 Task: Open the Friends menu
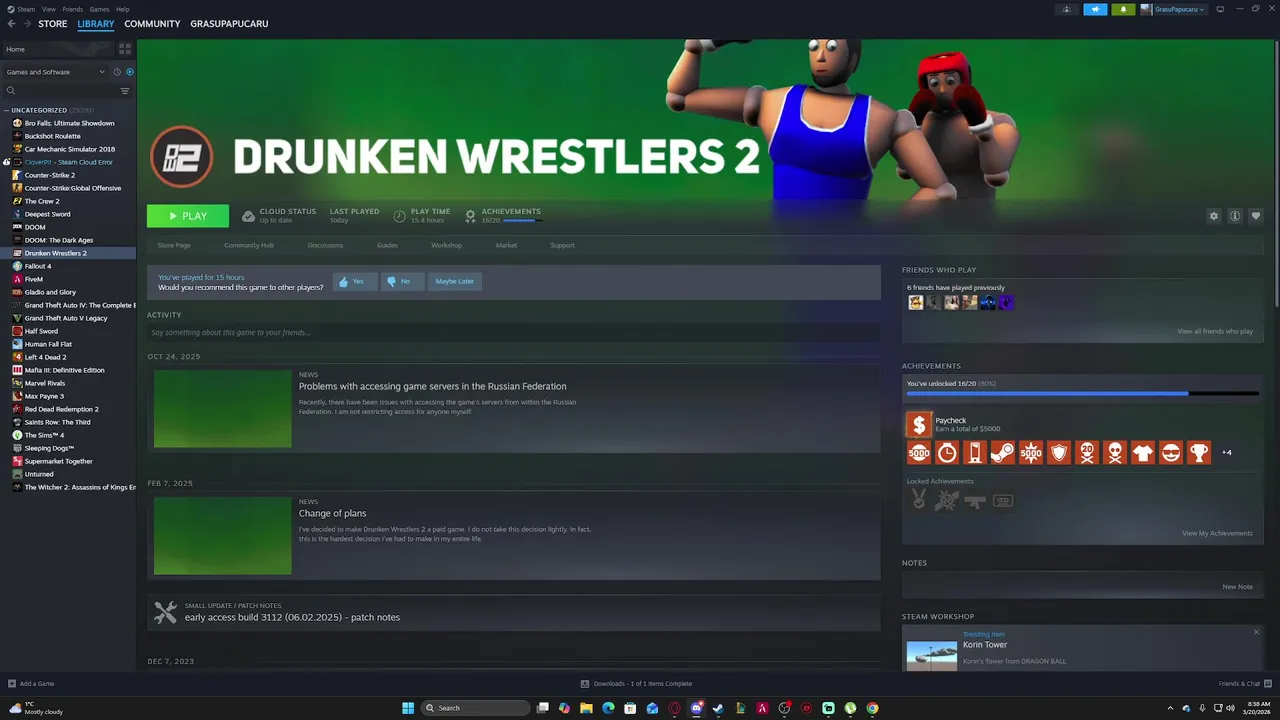tap(73, 9)
